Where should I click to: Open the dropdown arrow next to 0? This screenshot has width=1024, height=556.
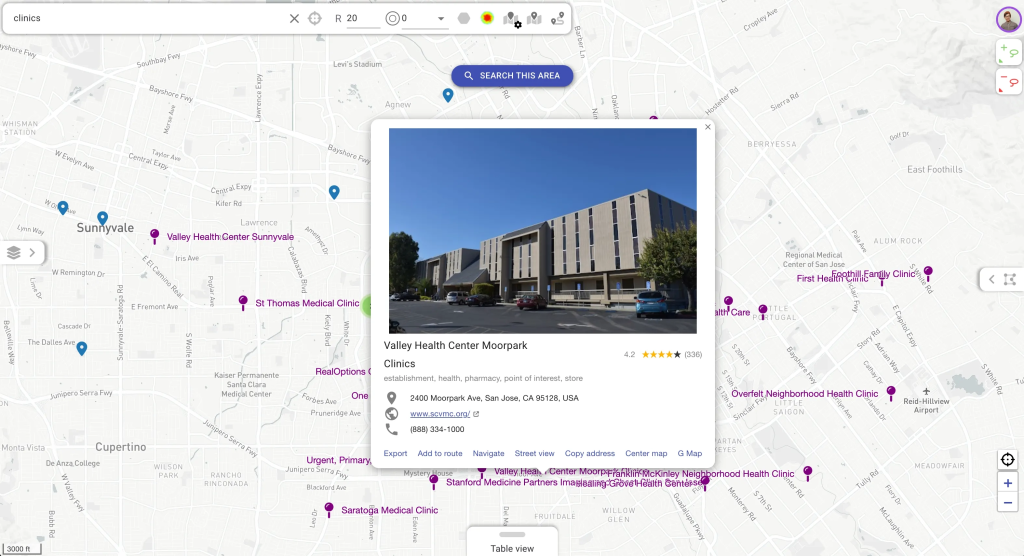(x=441, y=19)
